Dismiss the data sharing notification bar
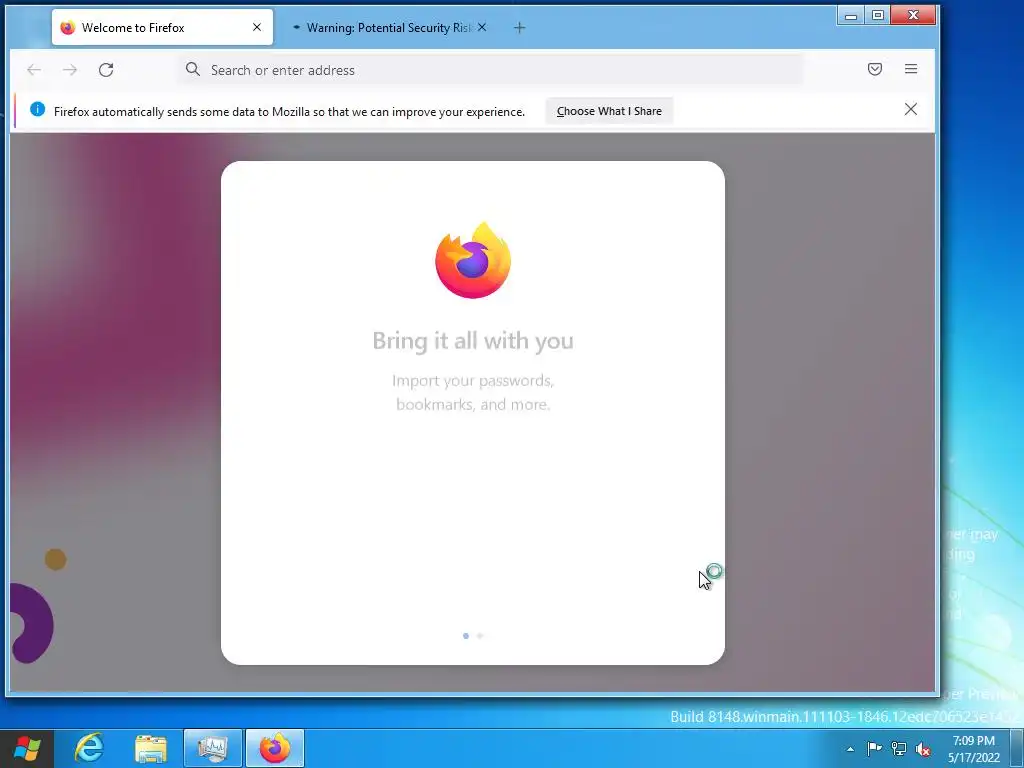The image size is (1024, 768). coord(910,109)
